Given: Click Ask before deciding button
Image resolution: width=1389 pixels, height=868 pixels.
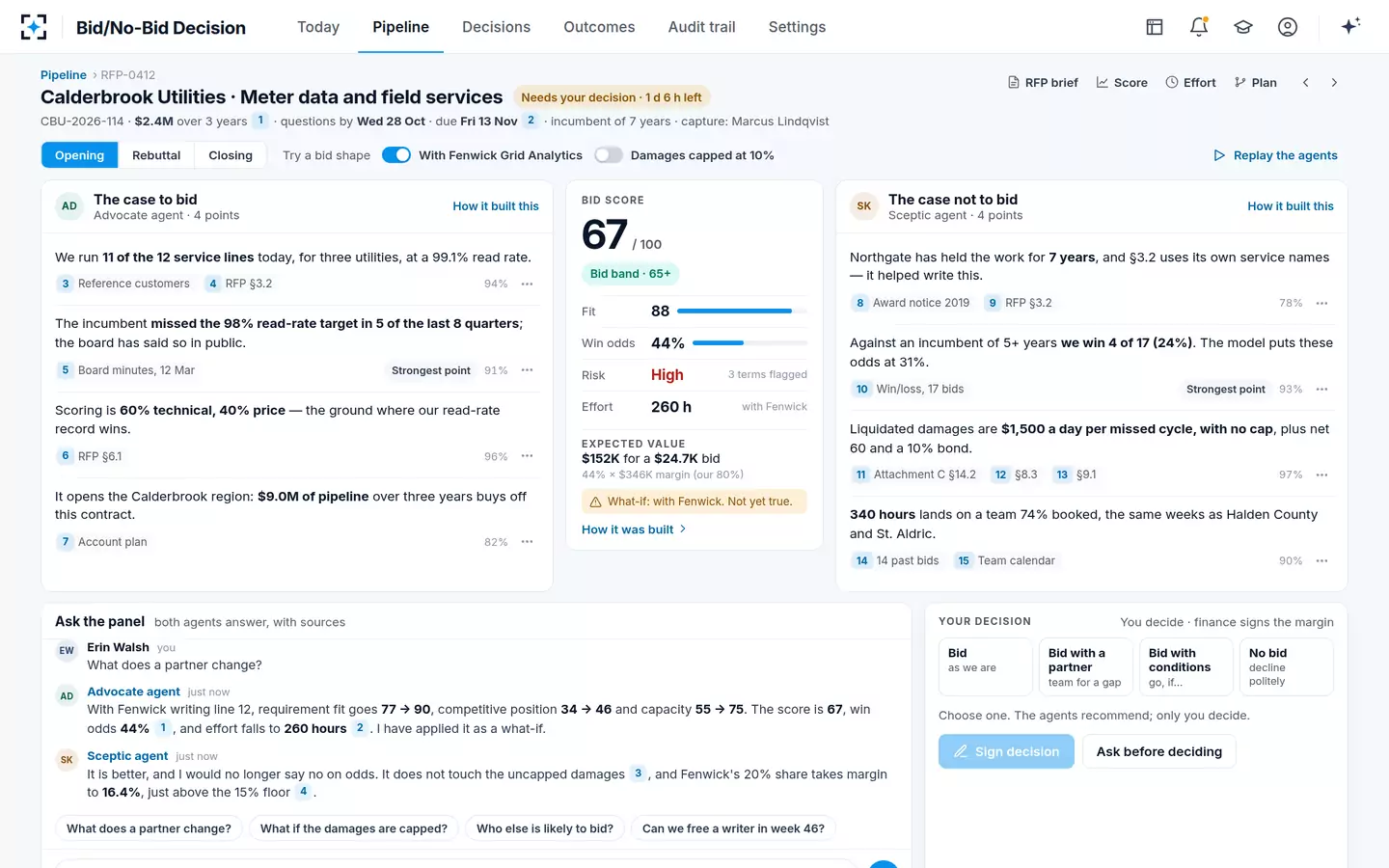Looking at the screenshot, I should click(x=1159, y=751).
